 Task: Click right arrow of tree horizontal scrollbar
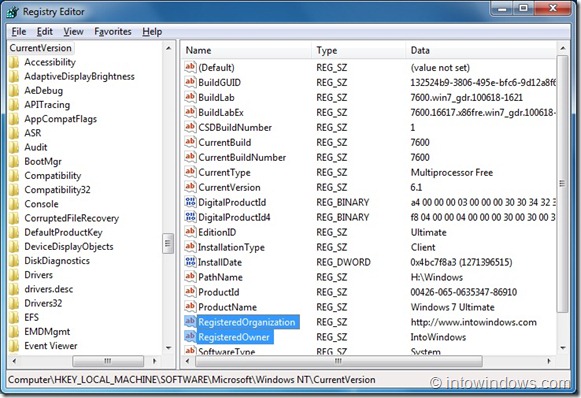pyautogui.click(x=155, y=361)
